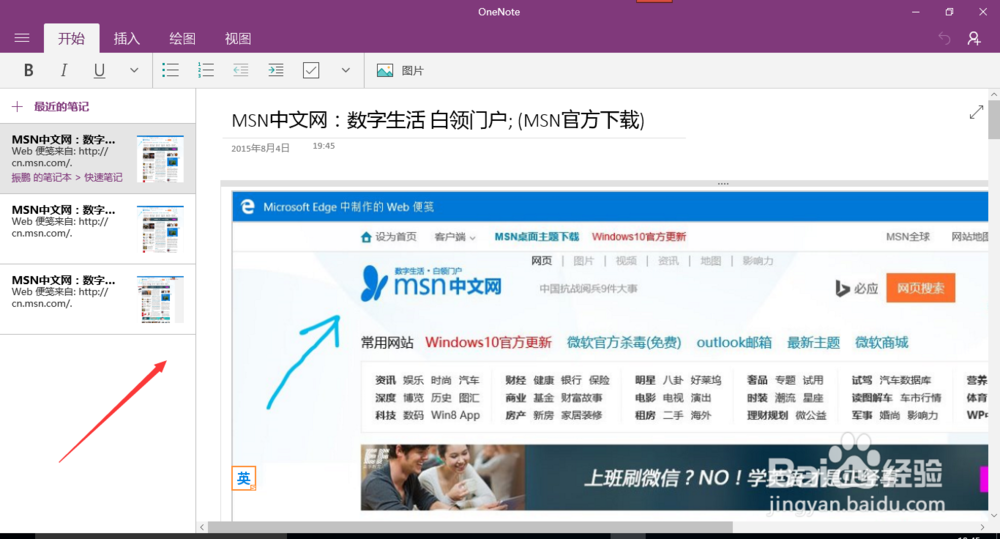Open MSN桌面主题下载 link
Screen dimensions: 1000x539
[536, 237]
